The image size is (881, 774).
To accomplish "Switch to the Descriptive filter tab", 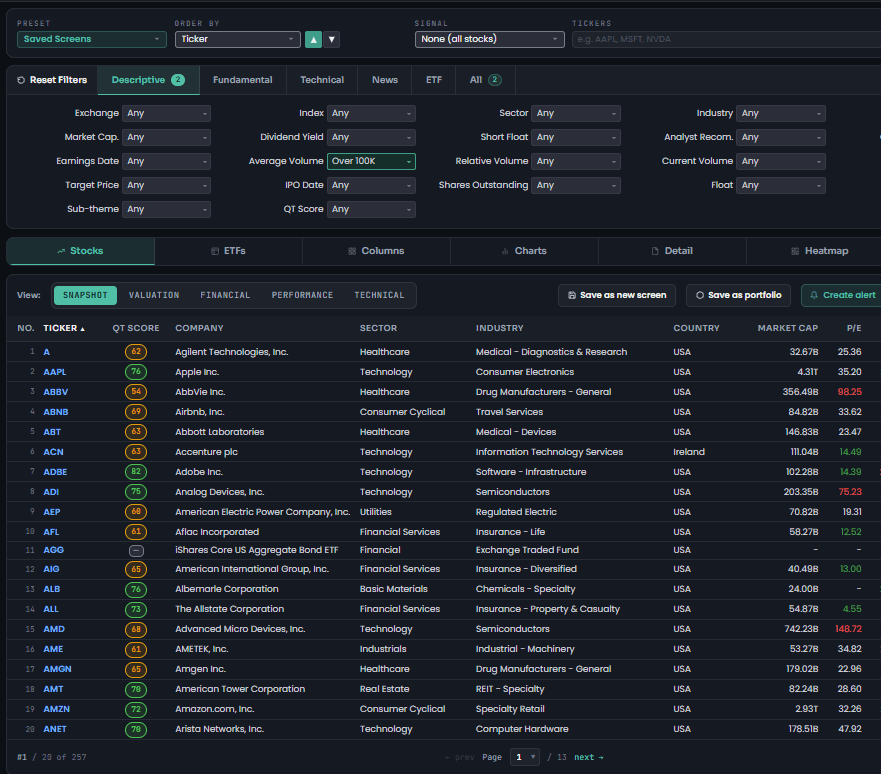I will [x=148, y=80].
